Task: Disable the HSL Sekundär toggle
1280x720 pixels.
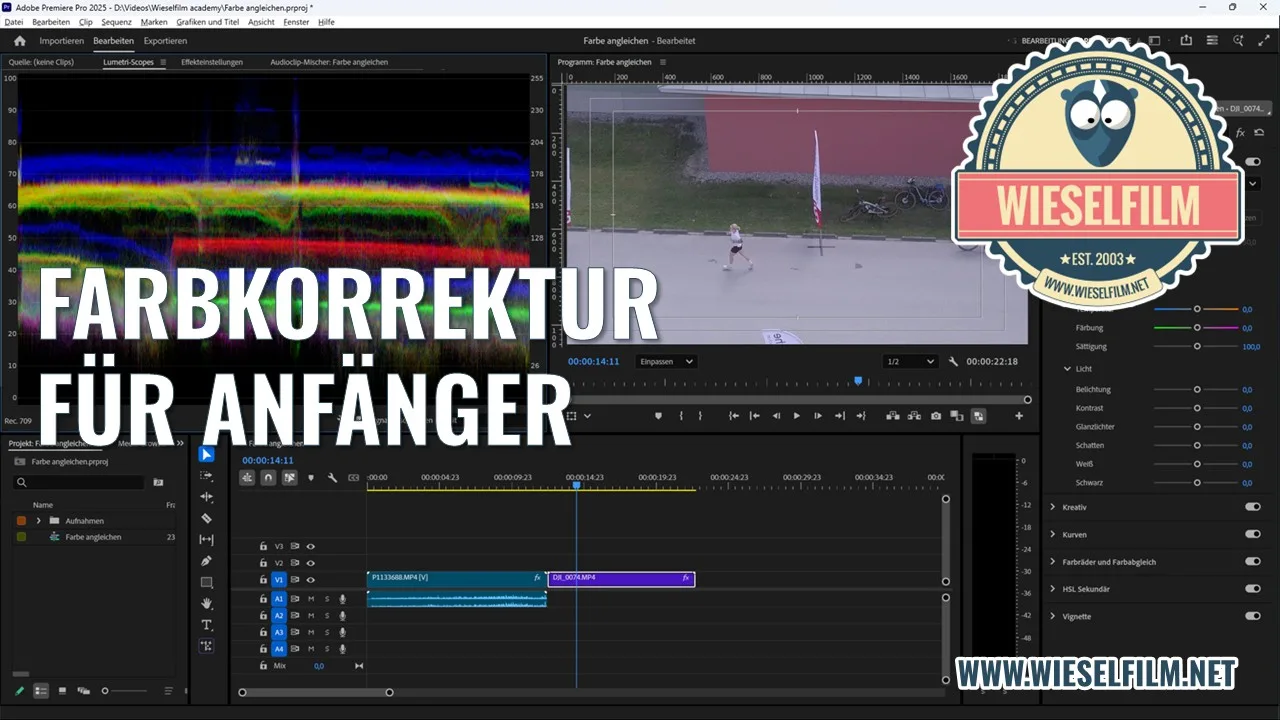Action: pos(1252,589)
